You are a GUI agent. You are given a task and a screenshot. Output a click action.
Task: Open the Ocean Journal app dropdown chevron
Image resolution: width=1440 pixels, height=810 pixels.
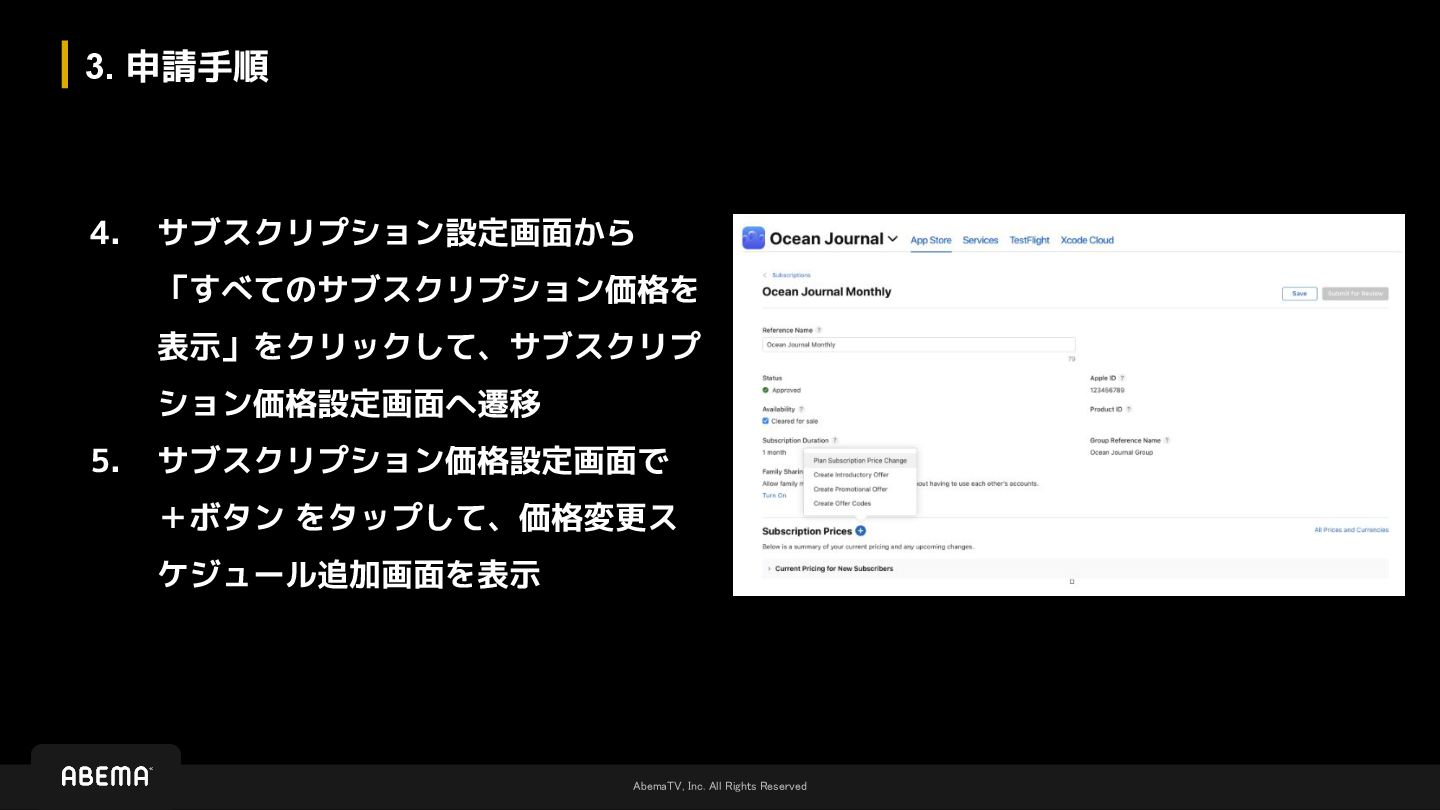point(893,240)
